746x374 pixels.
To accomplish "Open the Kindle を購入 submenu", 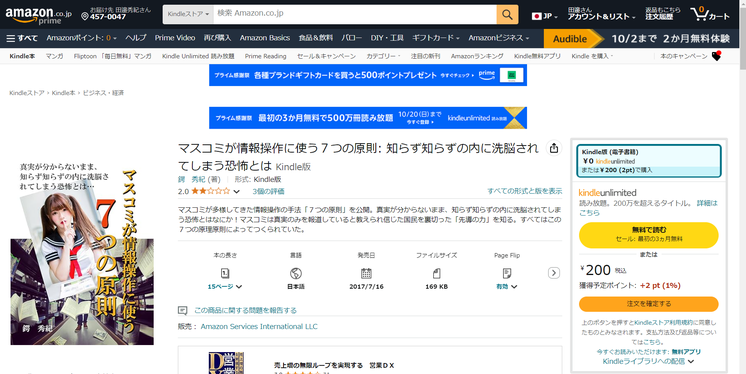I will pos(591,56).
